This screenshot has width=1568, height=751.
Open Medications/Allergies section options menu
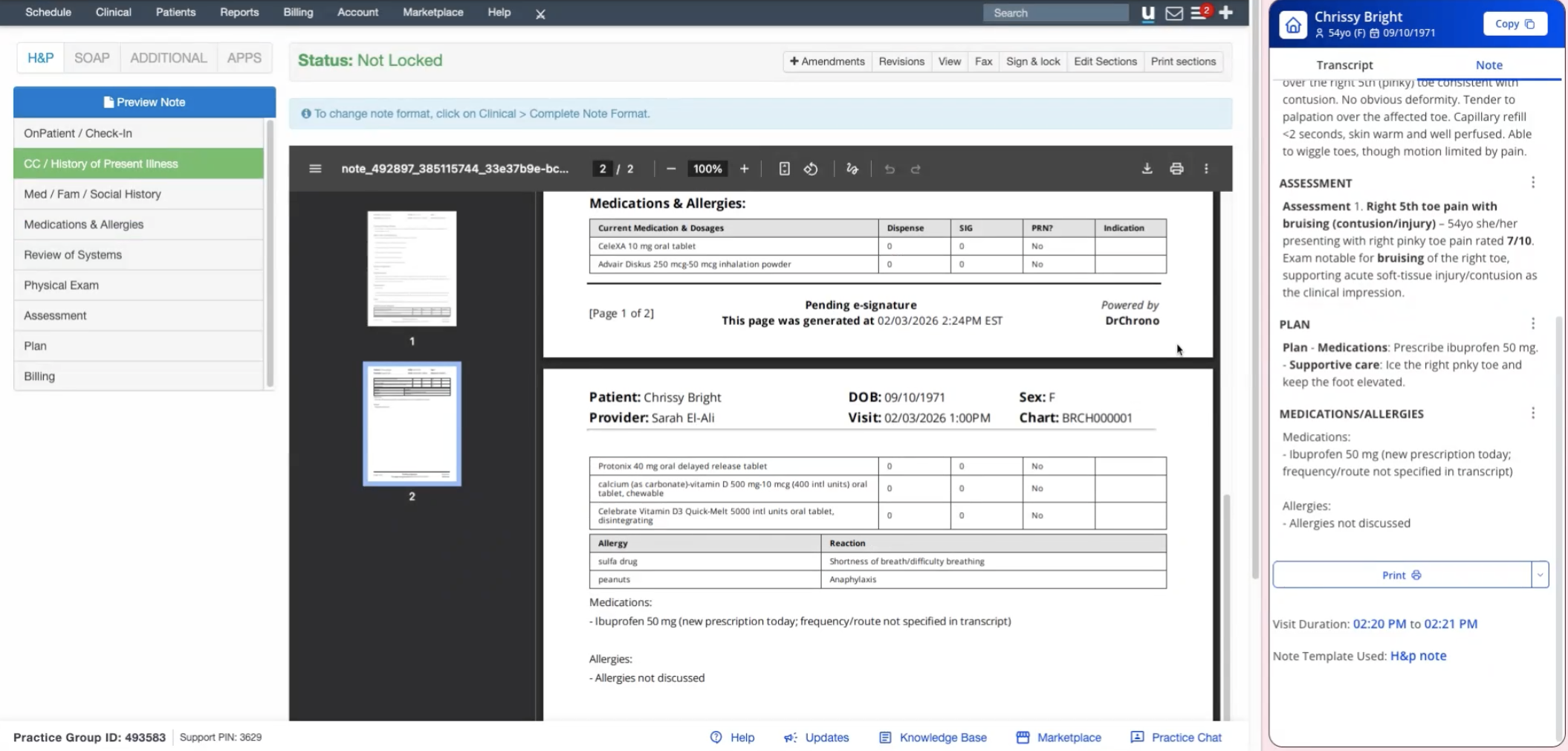(1532, 413)
